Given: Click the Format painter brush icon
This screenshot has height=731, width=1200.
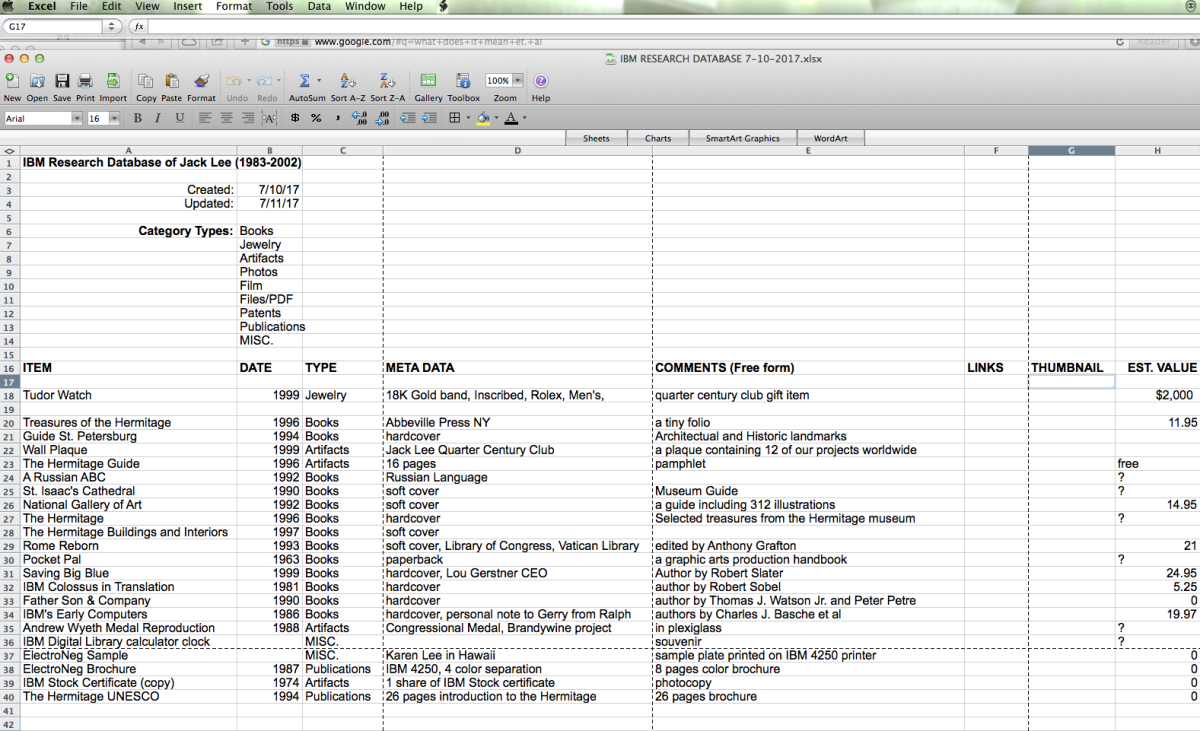Looking at the screenshot, I should tap(201, 81).
